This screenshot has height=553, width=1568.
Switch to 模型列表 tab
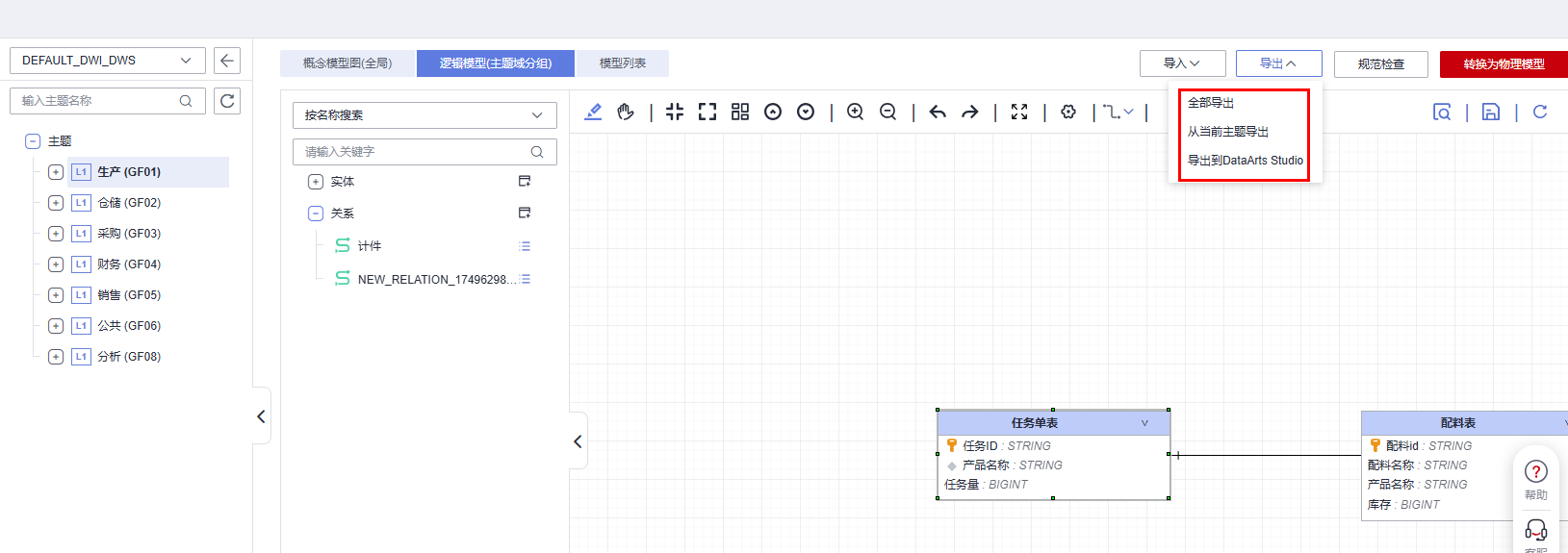coord(623,63)
